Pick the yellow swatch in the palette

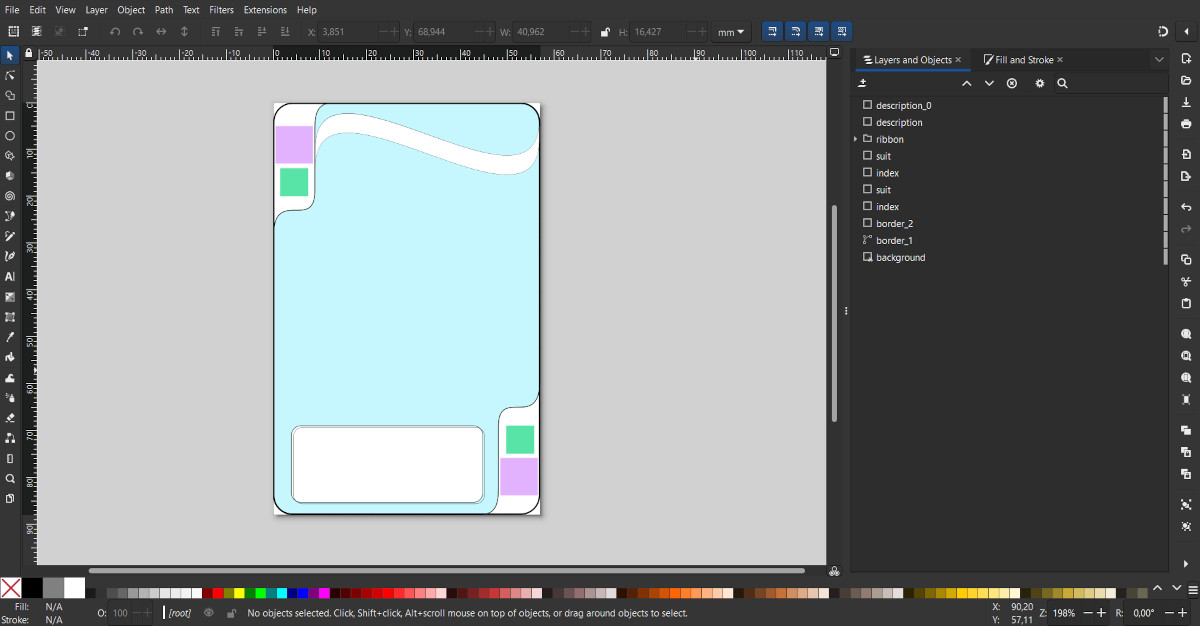pyautogui.click(x=239, y=593)
